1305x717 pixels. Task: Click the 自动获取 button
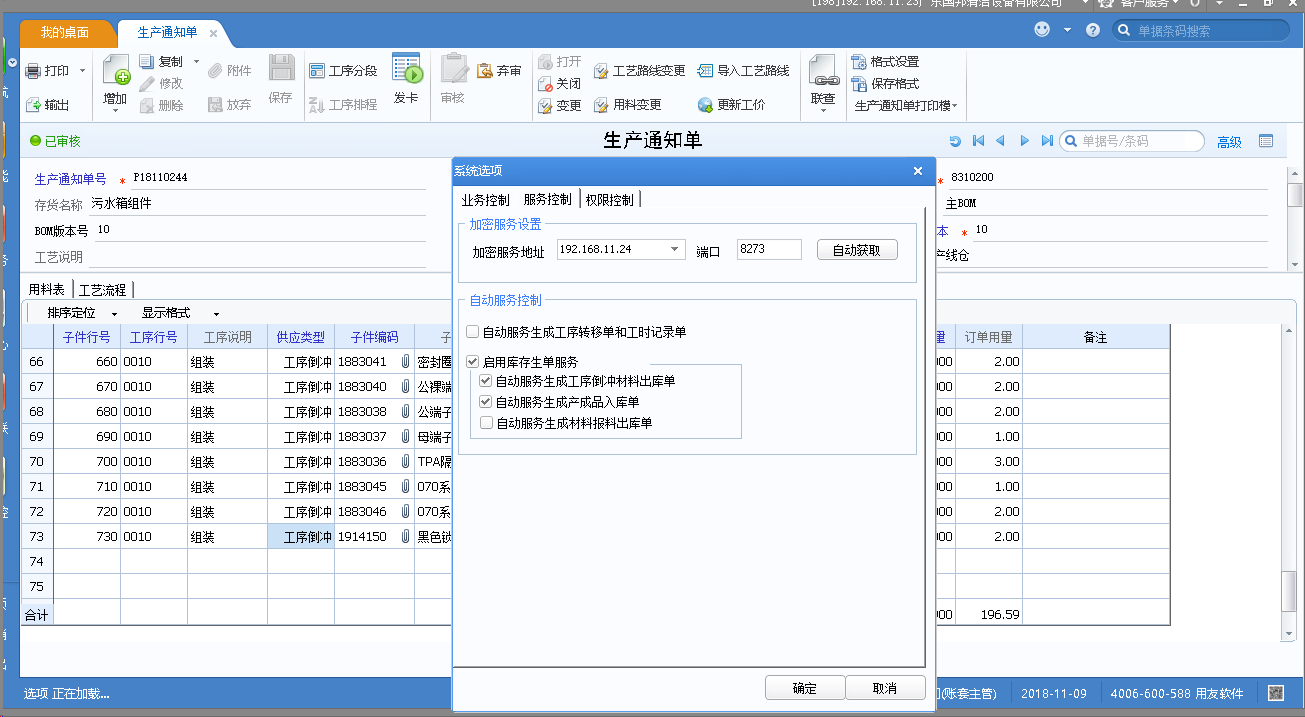click(856, 250)
